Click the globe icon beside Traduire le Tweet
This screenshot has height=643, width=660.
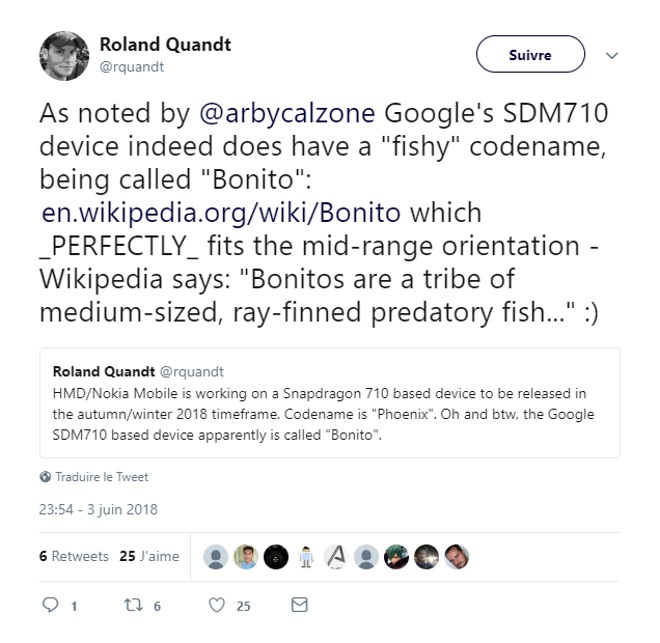(x=45, y=477)
